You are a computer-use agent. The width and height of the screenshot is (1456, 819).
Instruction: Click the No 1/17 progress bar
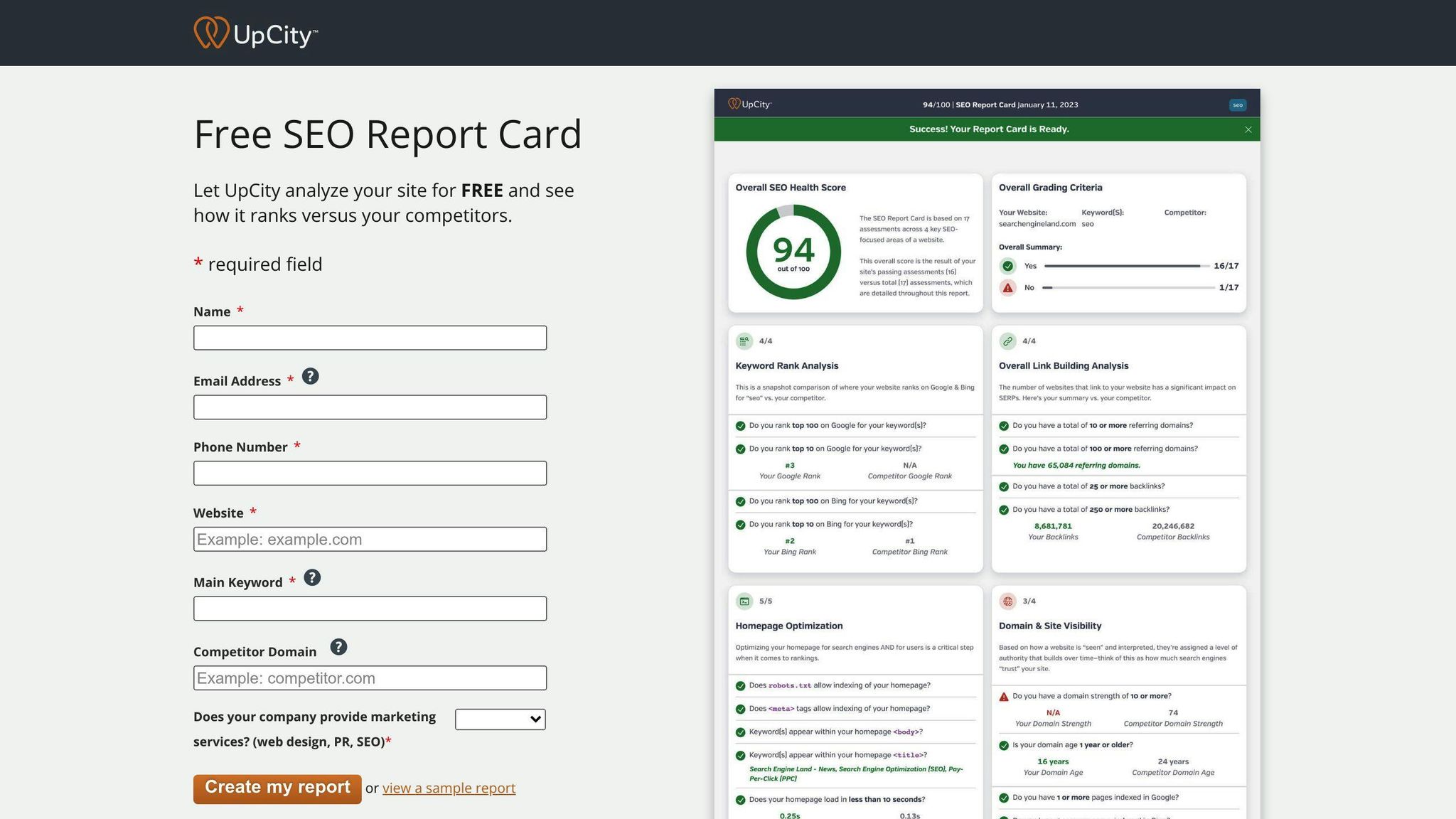coord(1129,288)
